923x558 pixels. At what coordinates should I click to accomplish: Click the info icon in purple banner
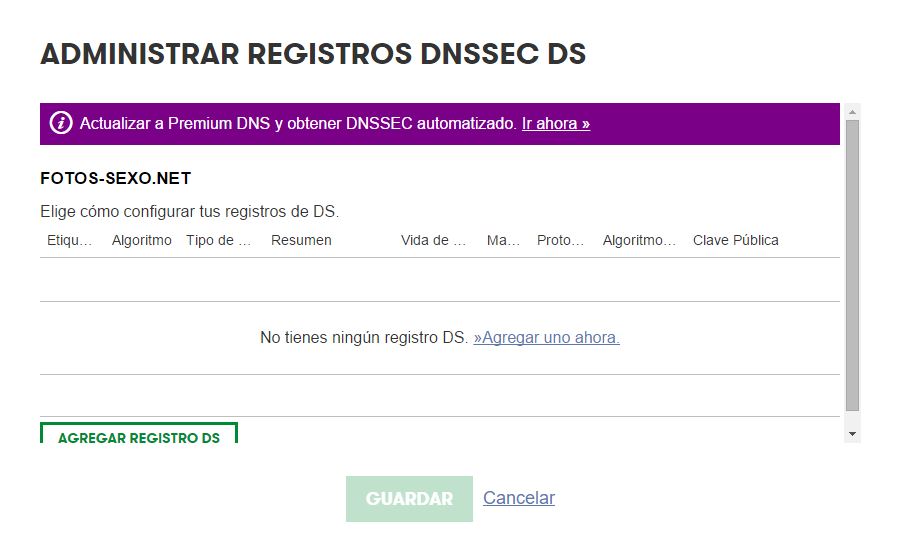[61, 123]
